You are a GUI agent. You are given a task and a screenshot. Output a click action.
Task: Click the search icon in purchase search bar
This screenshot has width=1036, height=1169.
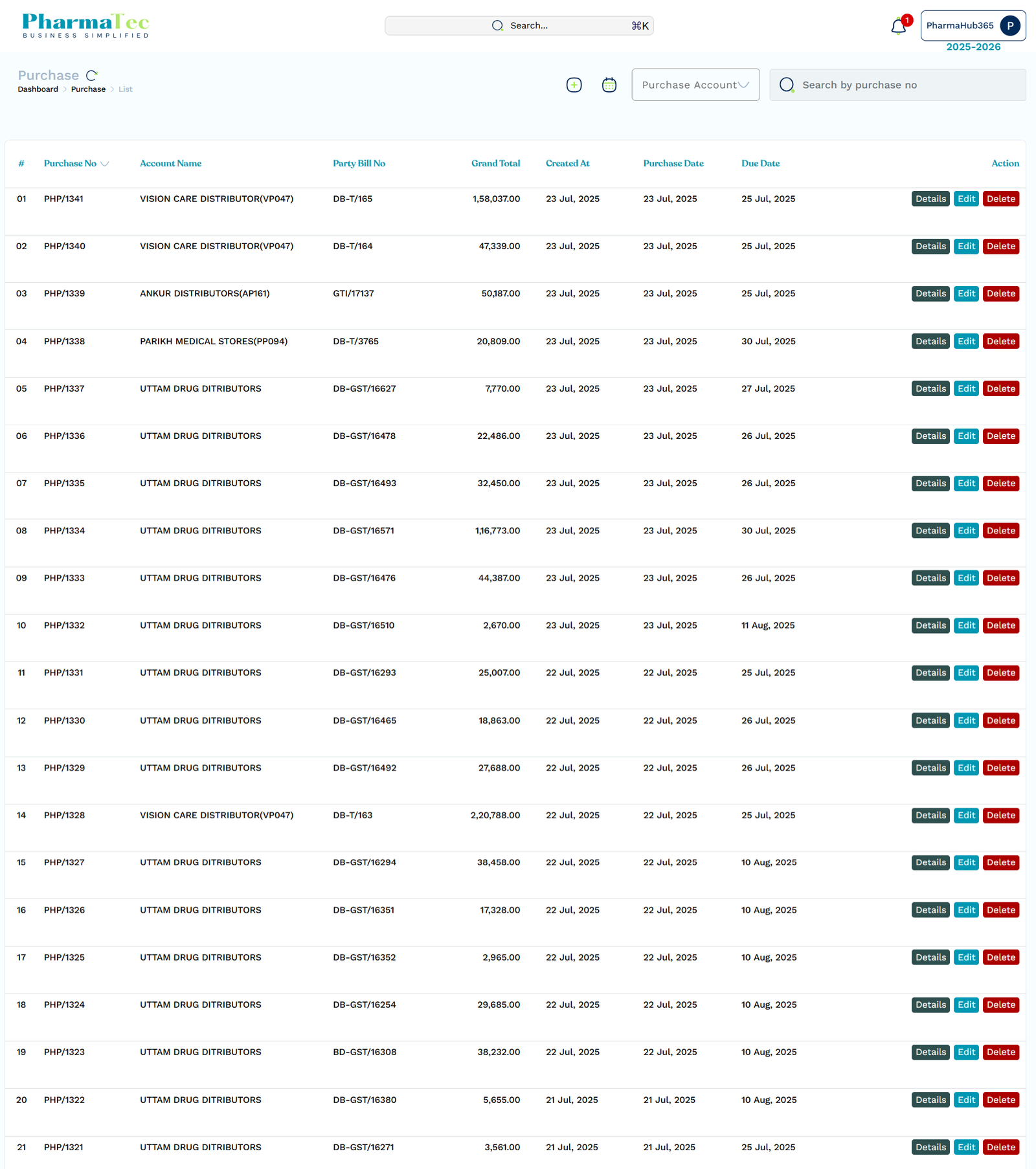(x=787, y=85)
